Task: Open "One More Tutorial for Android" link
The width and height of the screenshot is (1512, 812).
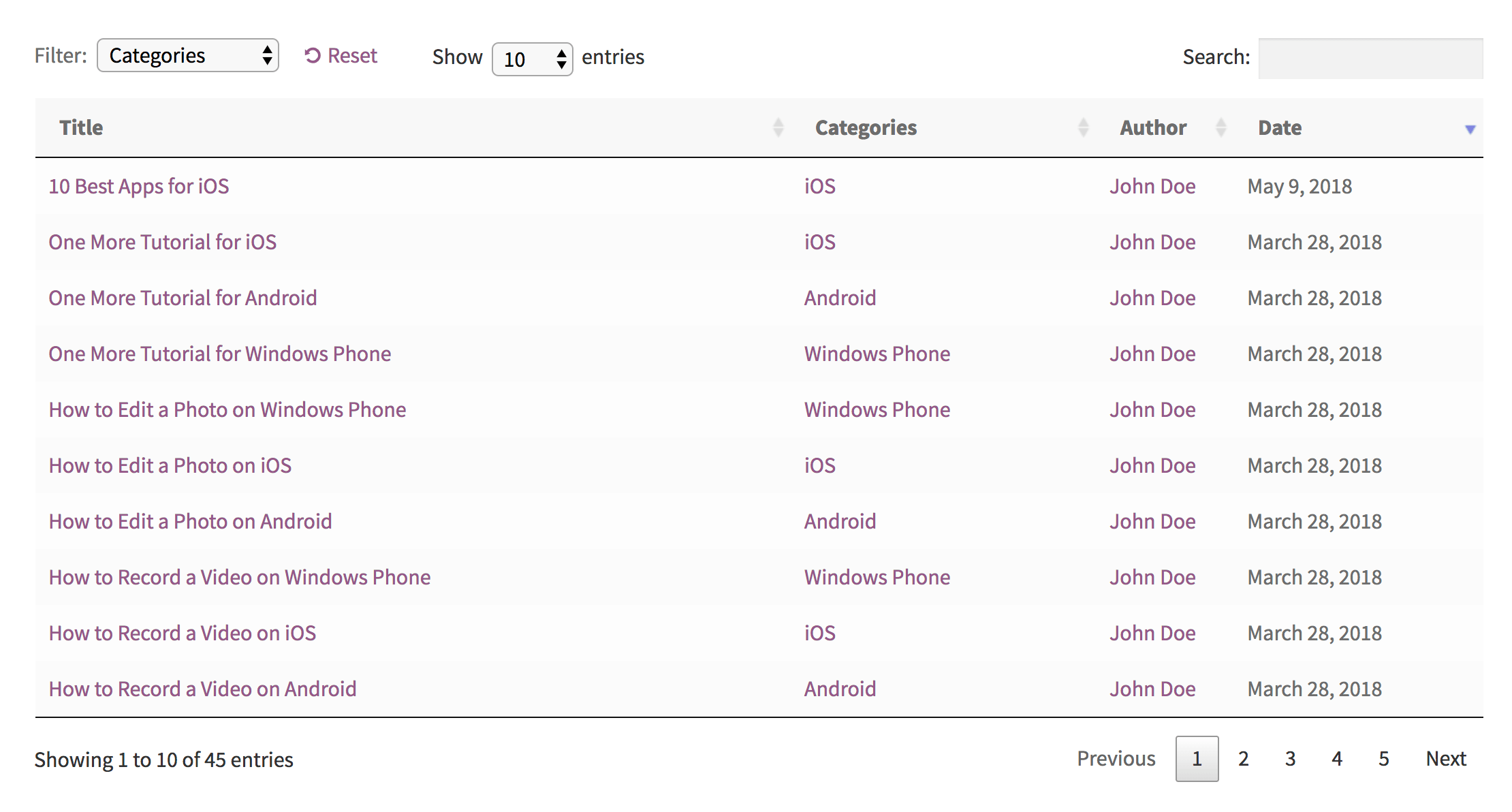Action: click(x=183, y=298)
